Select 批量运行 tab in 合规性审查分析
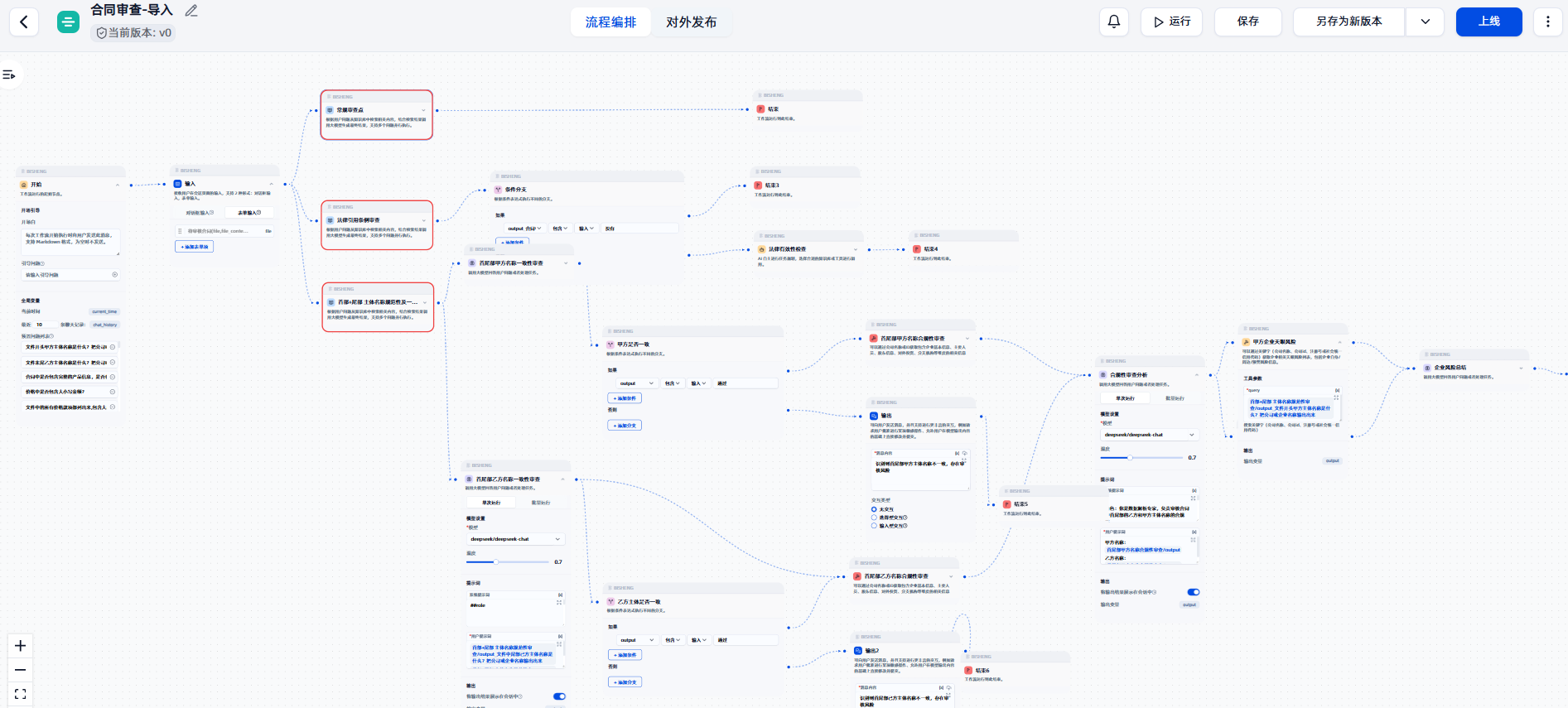1568x708 pixels. pos(1175,398)
